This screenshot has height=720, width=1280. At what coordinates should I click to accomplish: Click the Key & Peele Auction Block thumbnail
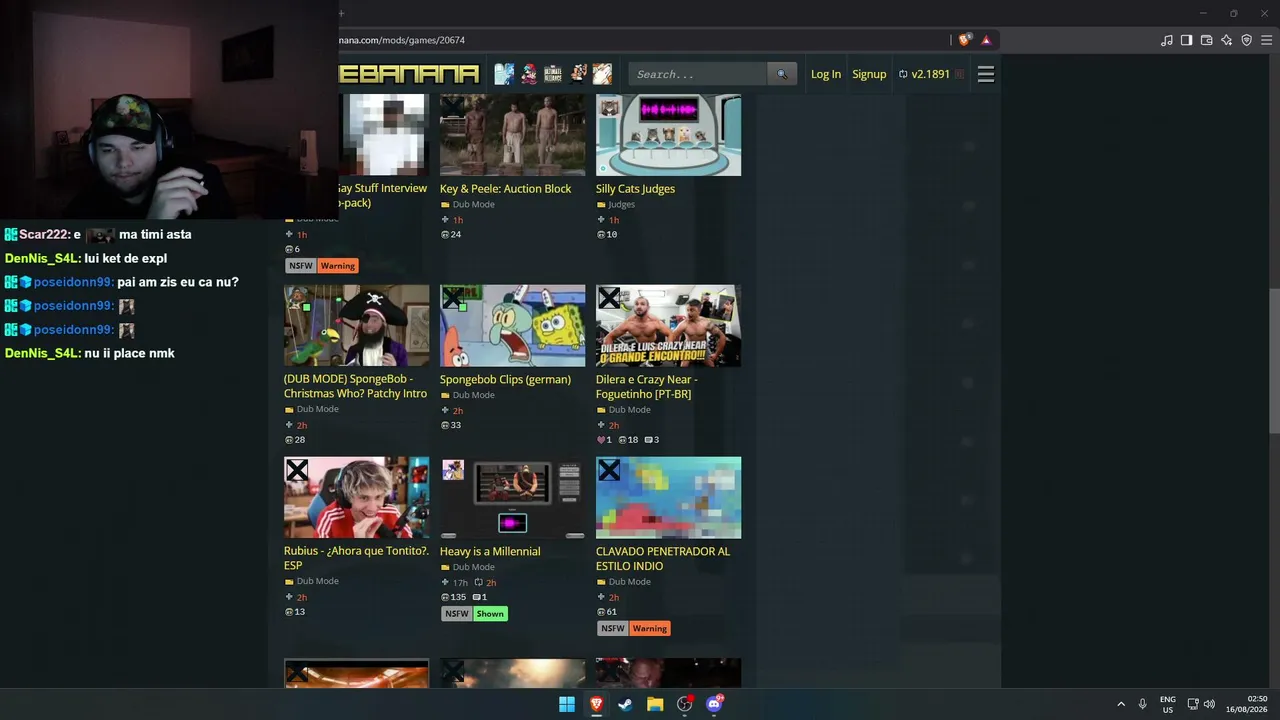coord(513,135)
